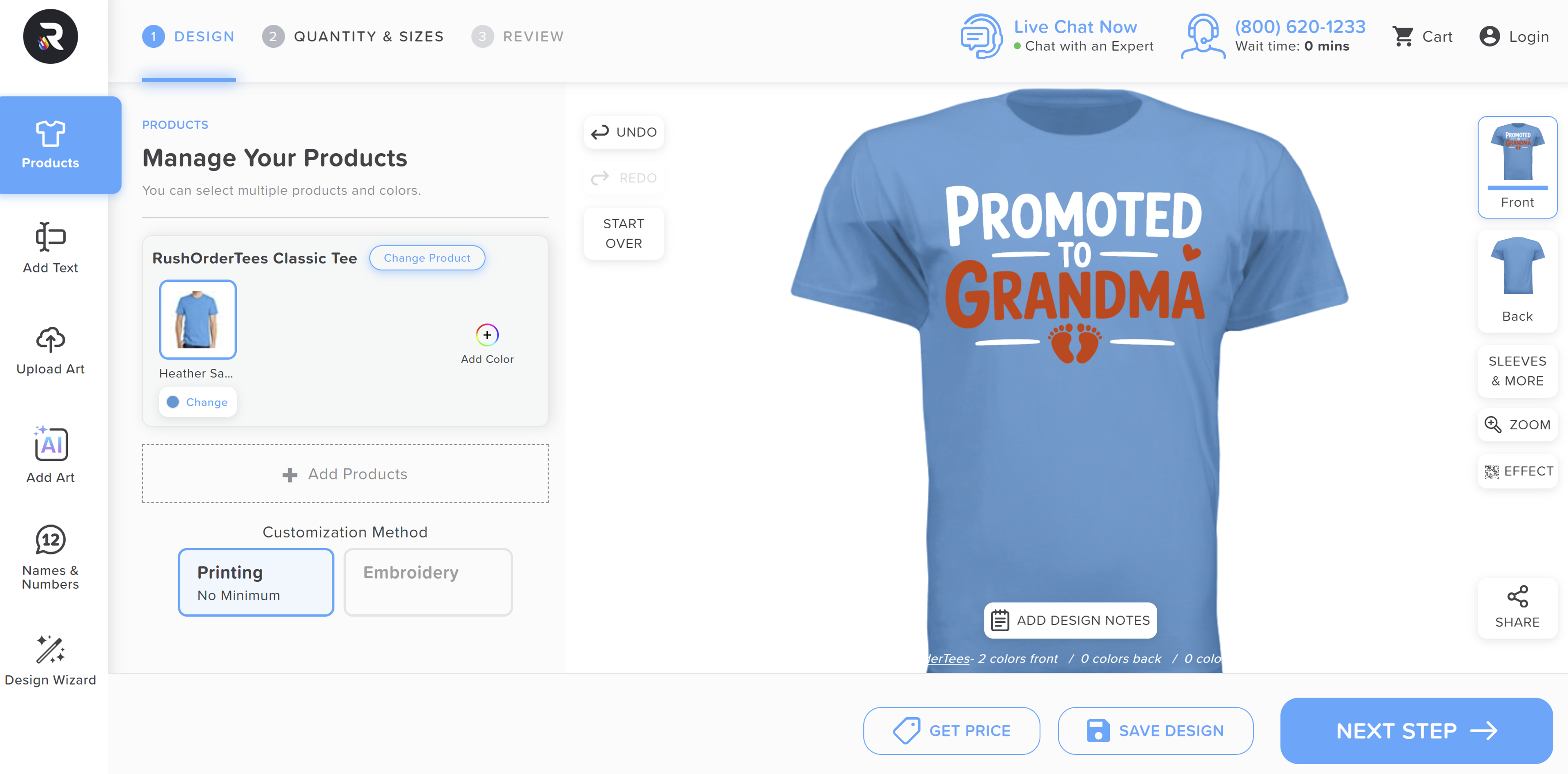Open the AI Add Art tool
1568x774 pixels.
click(51, 454)
